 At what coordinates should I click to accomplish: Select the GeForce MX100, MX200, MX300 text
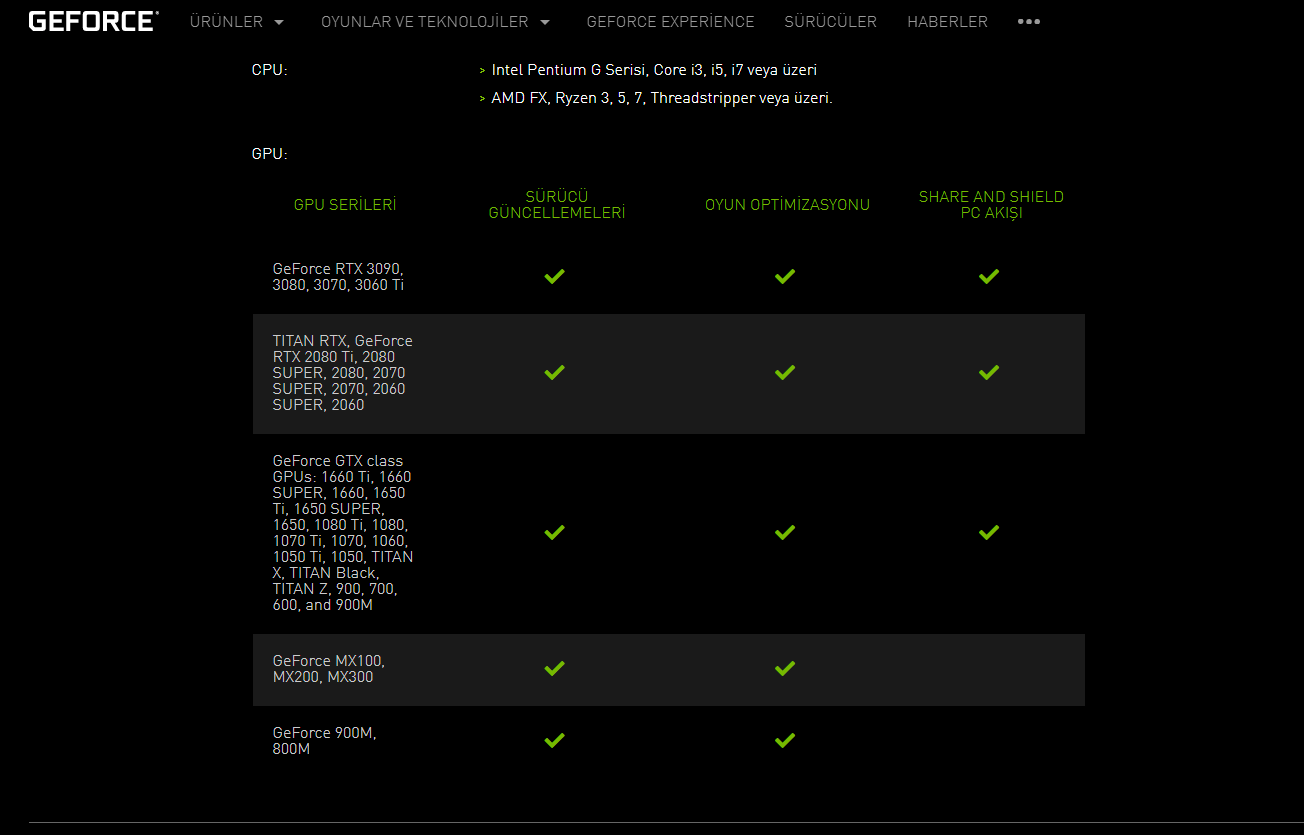point(328,669)
